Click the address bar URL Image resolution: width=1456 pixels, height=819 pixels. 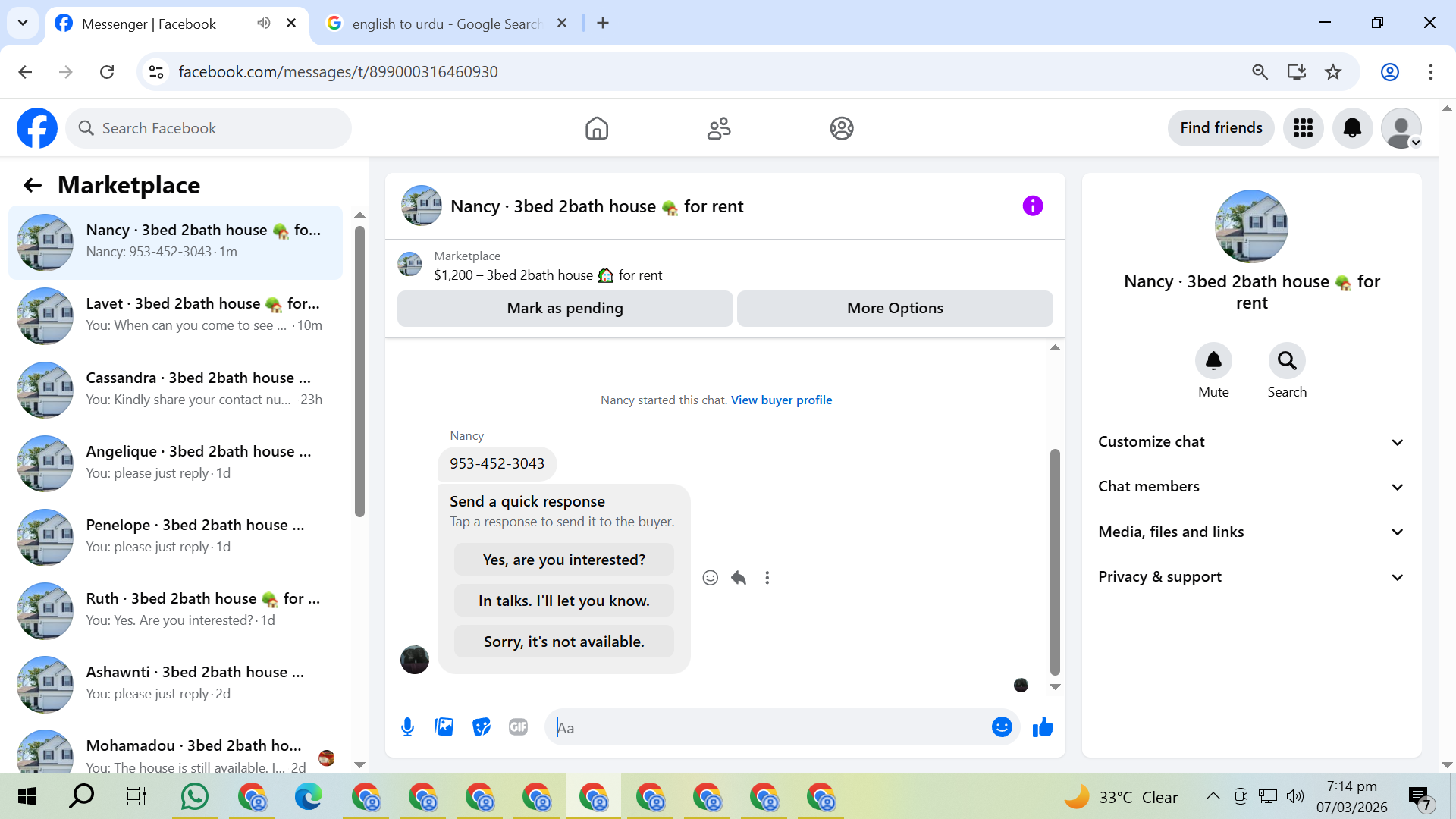[x=337, y=72]
